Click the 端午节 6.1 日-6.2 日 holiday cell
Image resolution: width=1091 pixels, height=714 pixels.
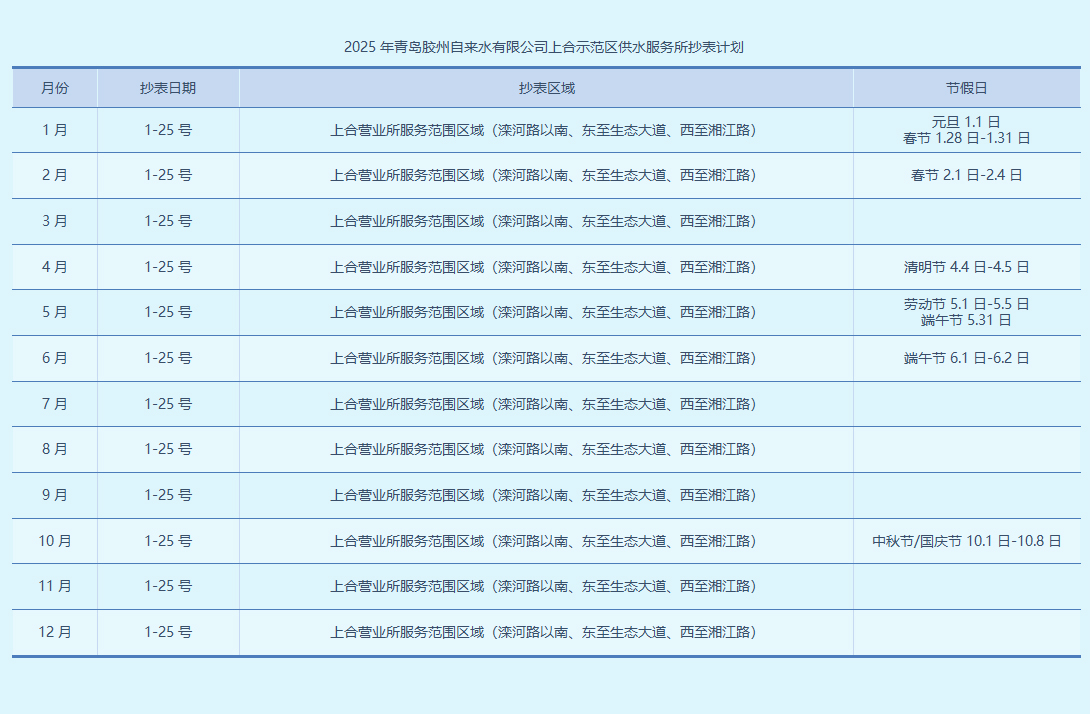(x=966, y=358)
